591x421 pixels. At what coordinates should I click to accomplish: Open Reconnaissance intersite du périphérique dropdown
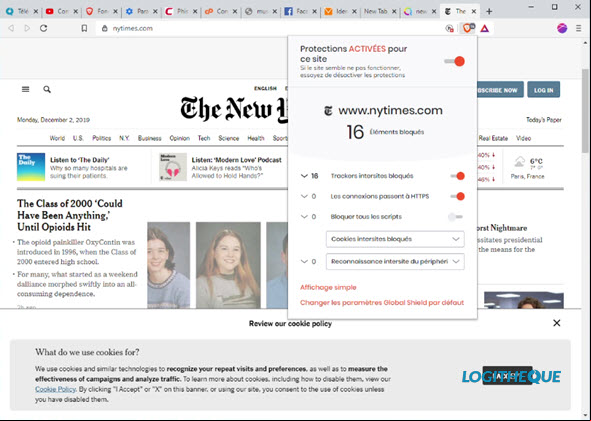395,262
